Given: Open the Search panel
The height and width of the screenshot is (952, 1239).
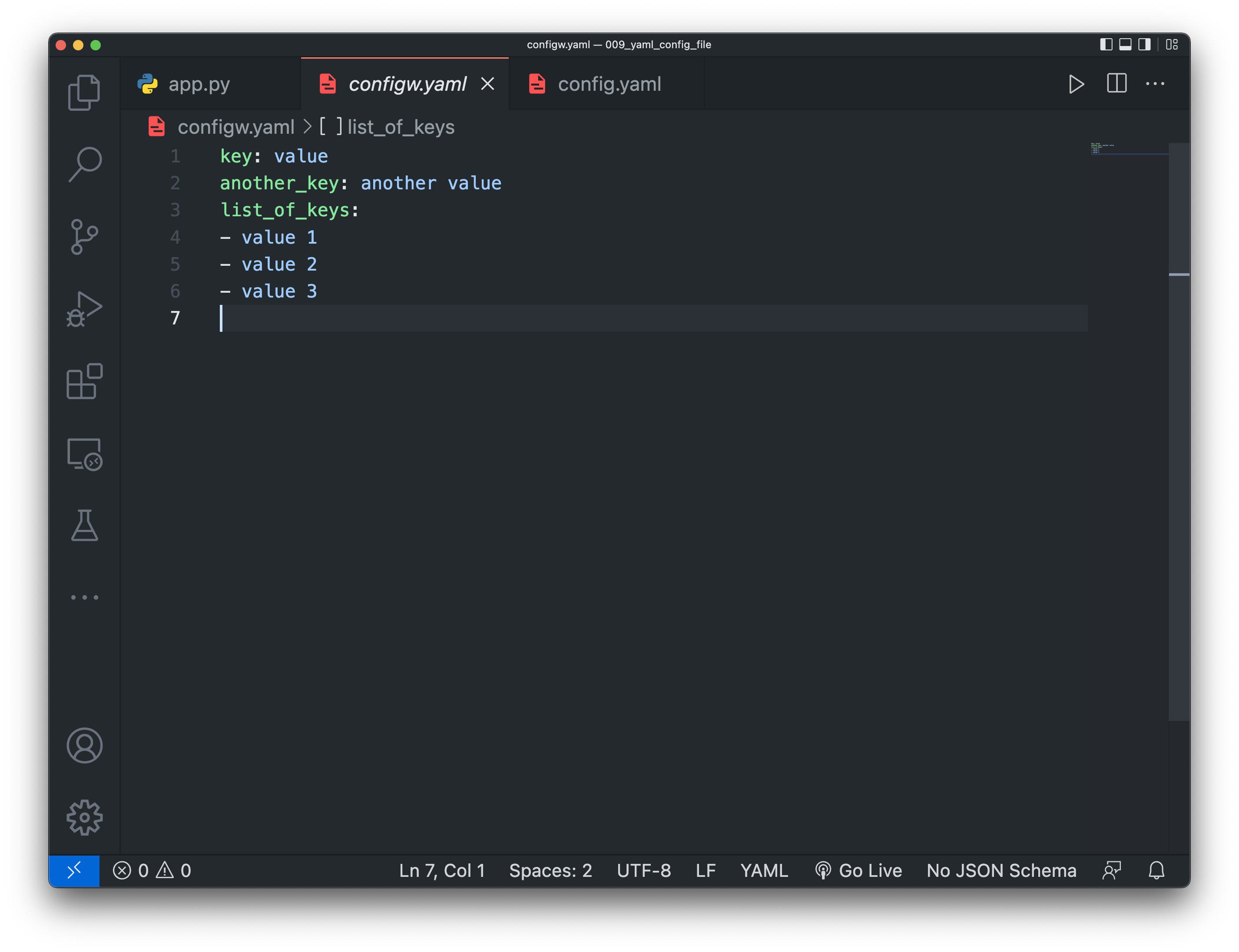Looking at the screenshot, I should coord(84,164).
